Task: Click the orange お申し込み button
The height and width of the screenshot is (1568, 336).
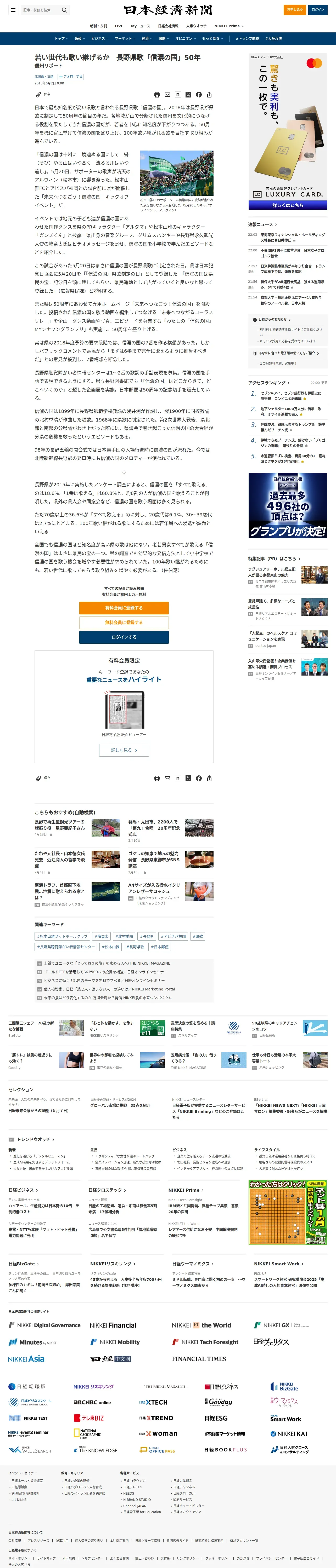Action: [x=295, y=10]
